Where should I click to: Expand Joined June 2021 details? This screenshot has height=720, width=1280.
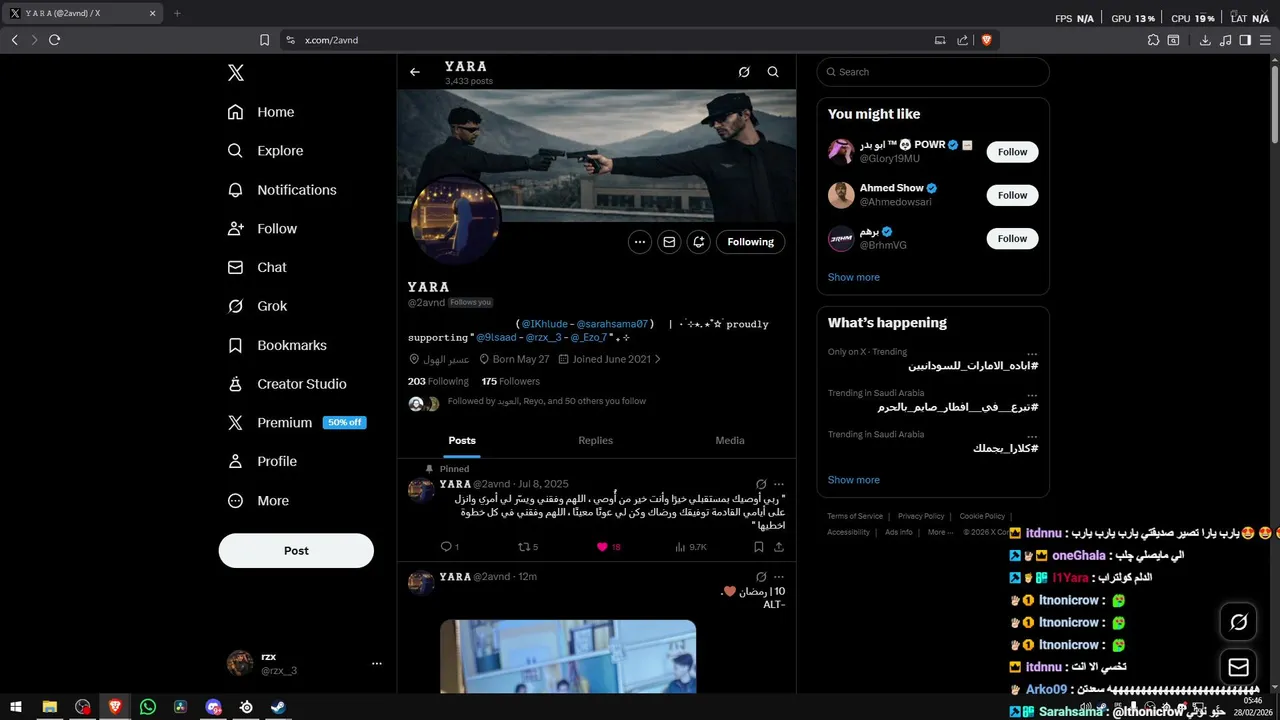coord(610,359)
